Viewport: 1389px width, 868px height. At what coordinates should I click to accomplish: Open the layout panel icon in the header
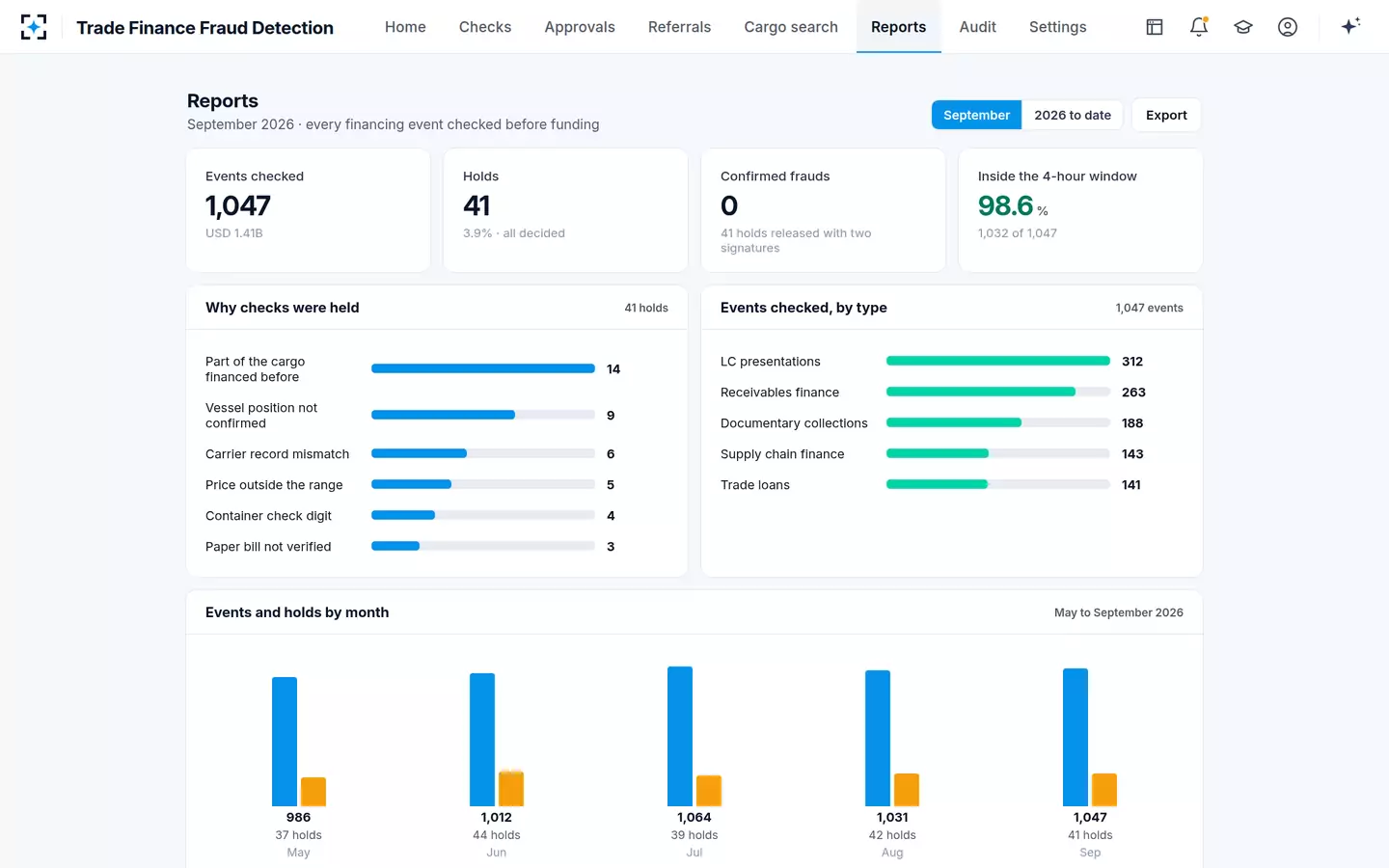[x=1155, y=27]
